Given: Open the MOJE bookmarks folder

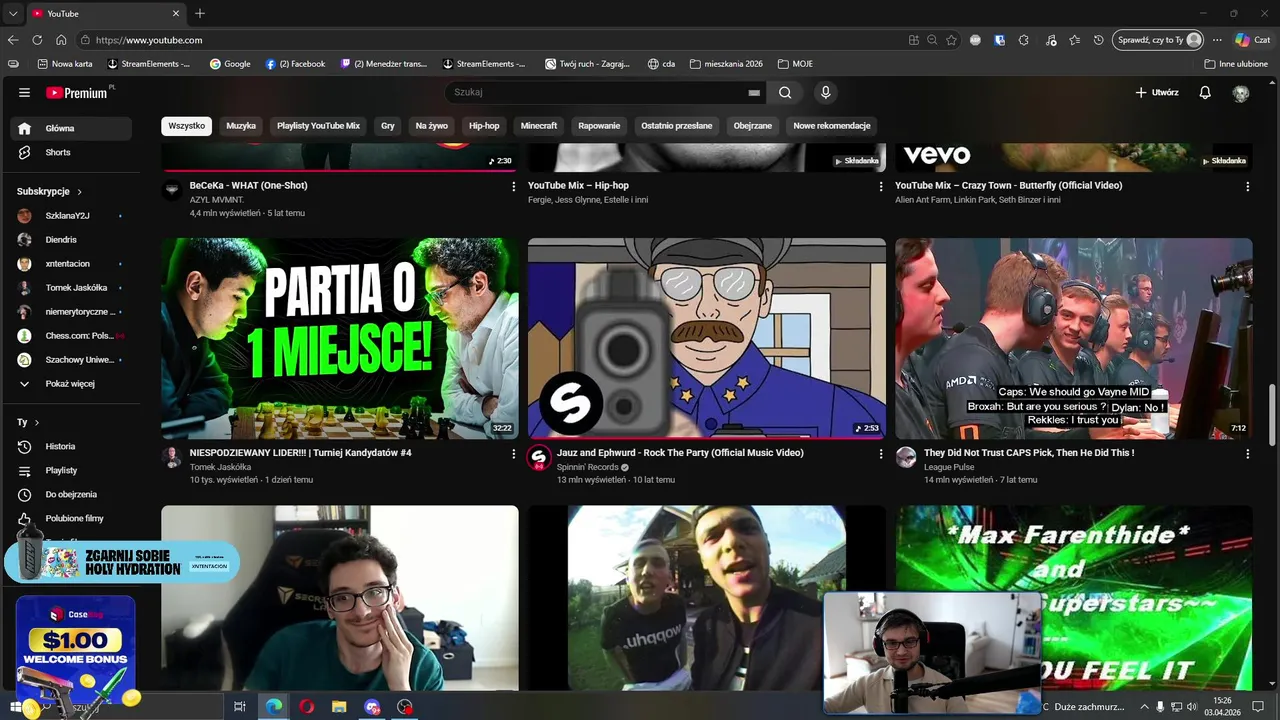Looking at the screenshot, I should [x=796, y=63].
